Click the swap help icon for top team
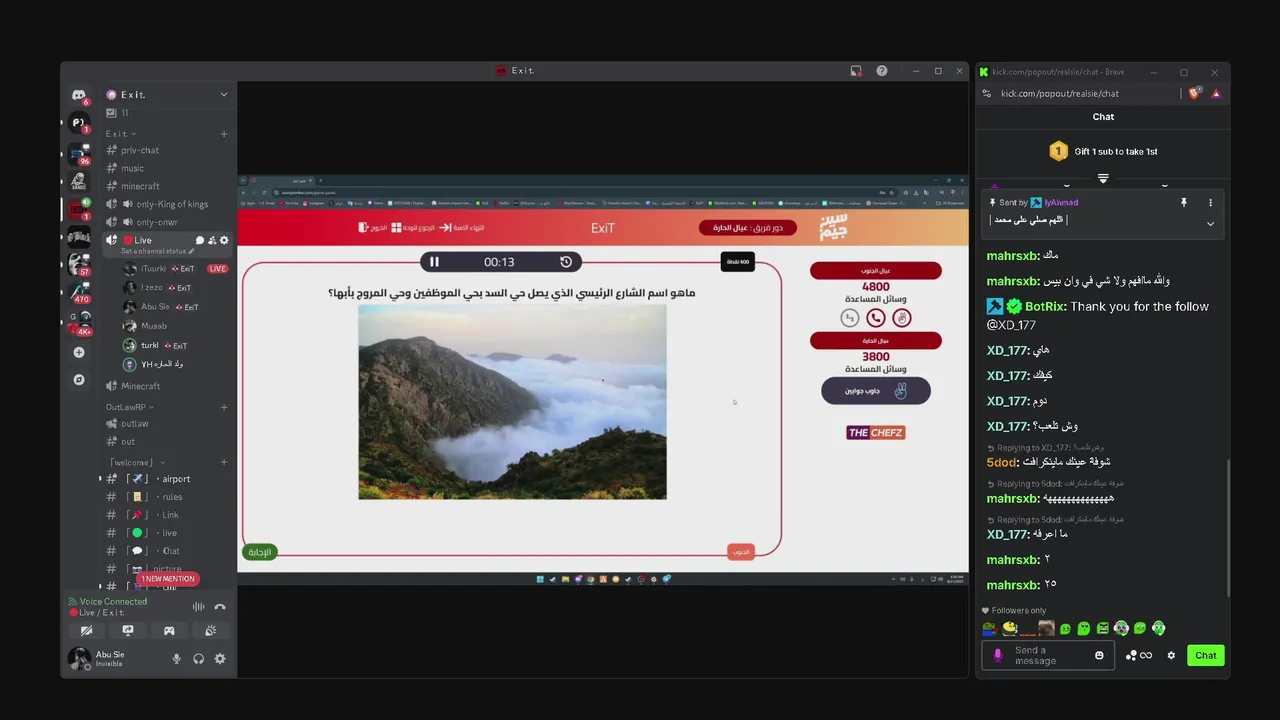Screen dimensions: 1280x720 coord(850,318)
